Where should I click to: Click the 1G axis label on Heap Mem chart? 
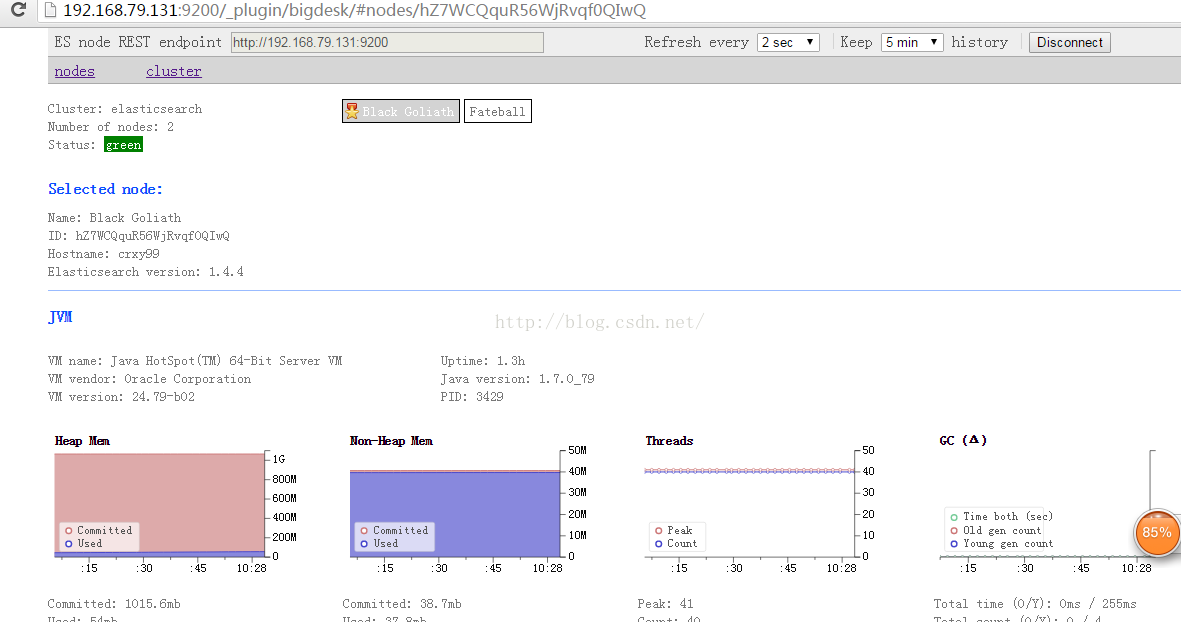click(279, 459)
